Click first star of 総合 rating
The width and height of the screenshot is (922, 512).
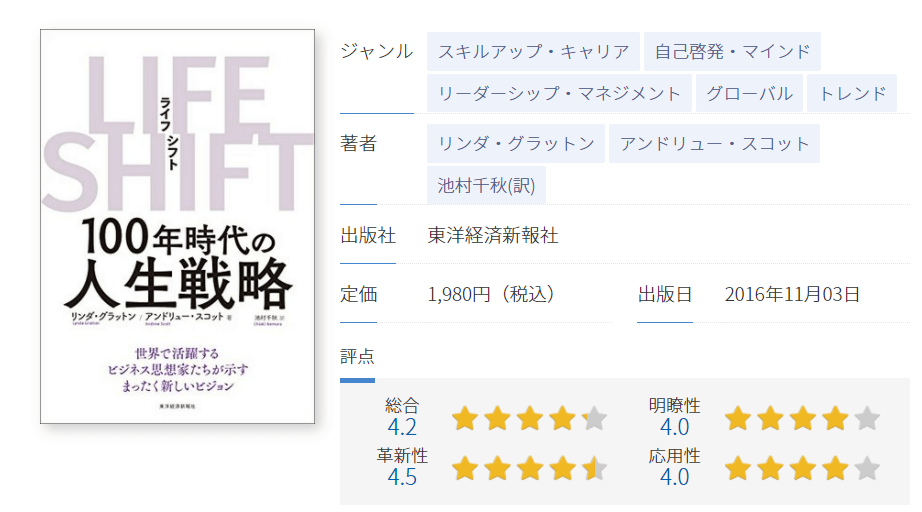pyautogui.click(x=465, y=419)
